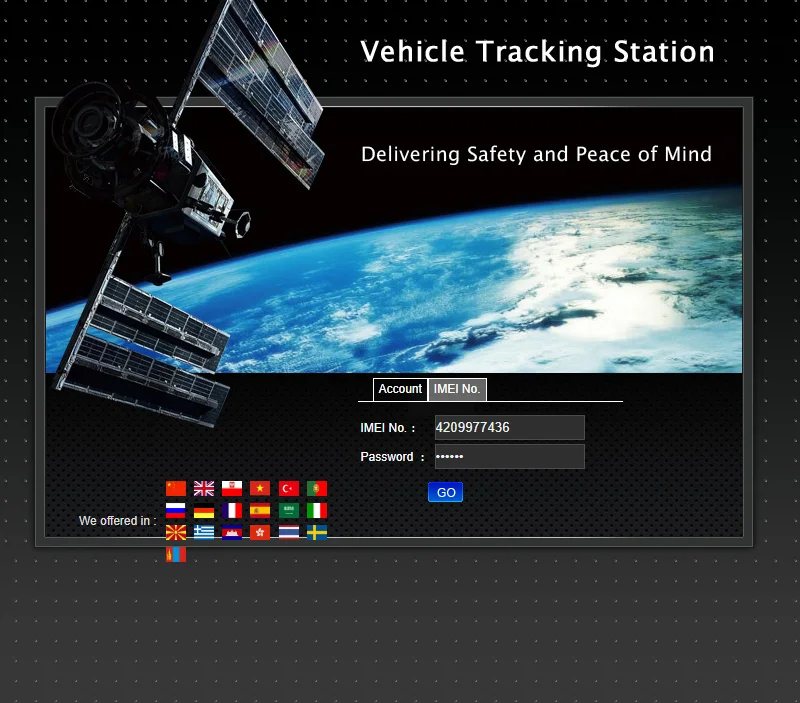
Task: Select the Hong Kong flag language
Action: point(260,533)
